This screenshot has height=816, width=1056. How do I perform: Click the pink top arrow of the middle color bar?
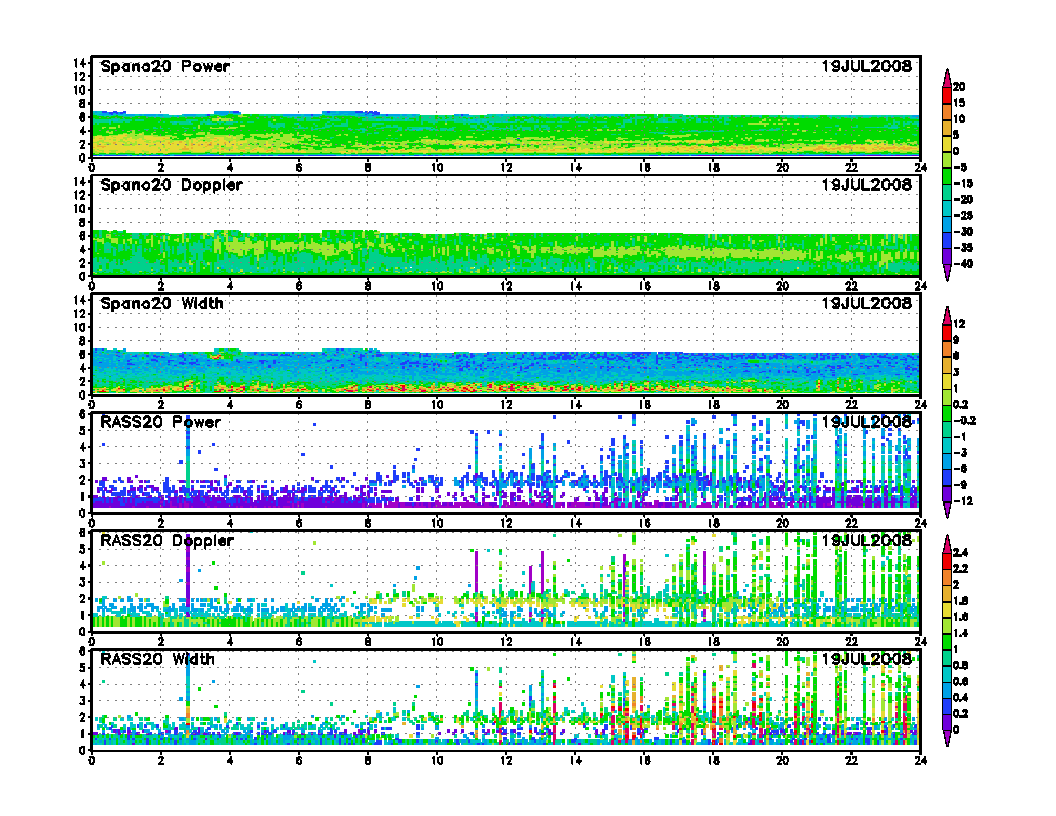[946, 314]
